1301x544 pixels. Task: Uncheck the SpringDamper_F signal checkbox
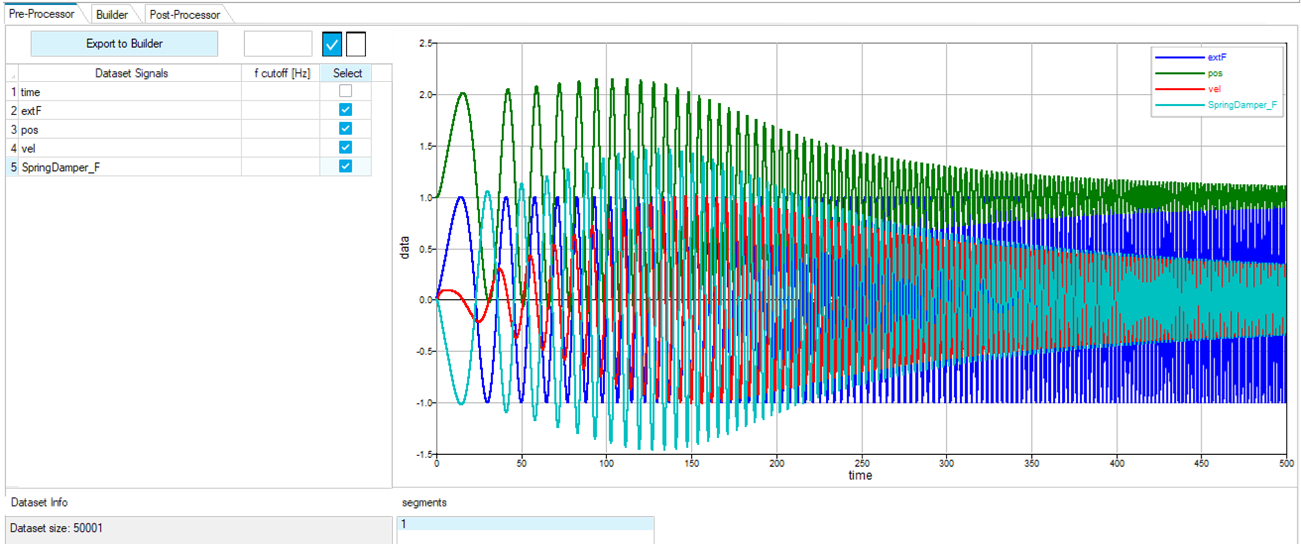click(x=345, y=166)
